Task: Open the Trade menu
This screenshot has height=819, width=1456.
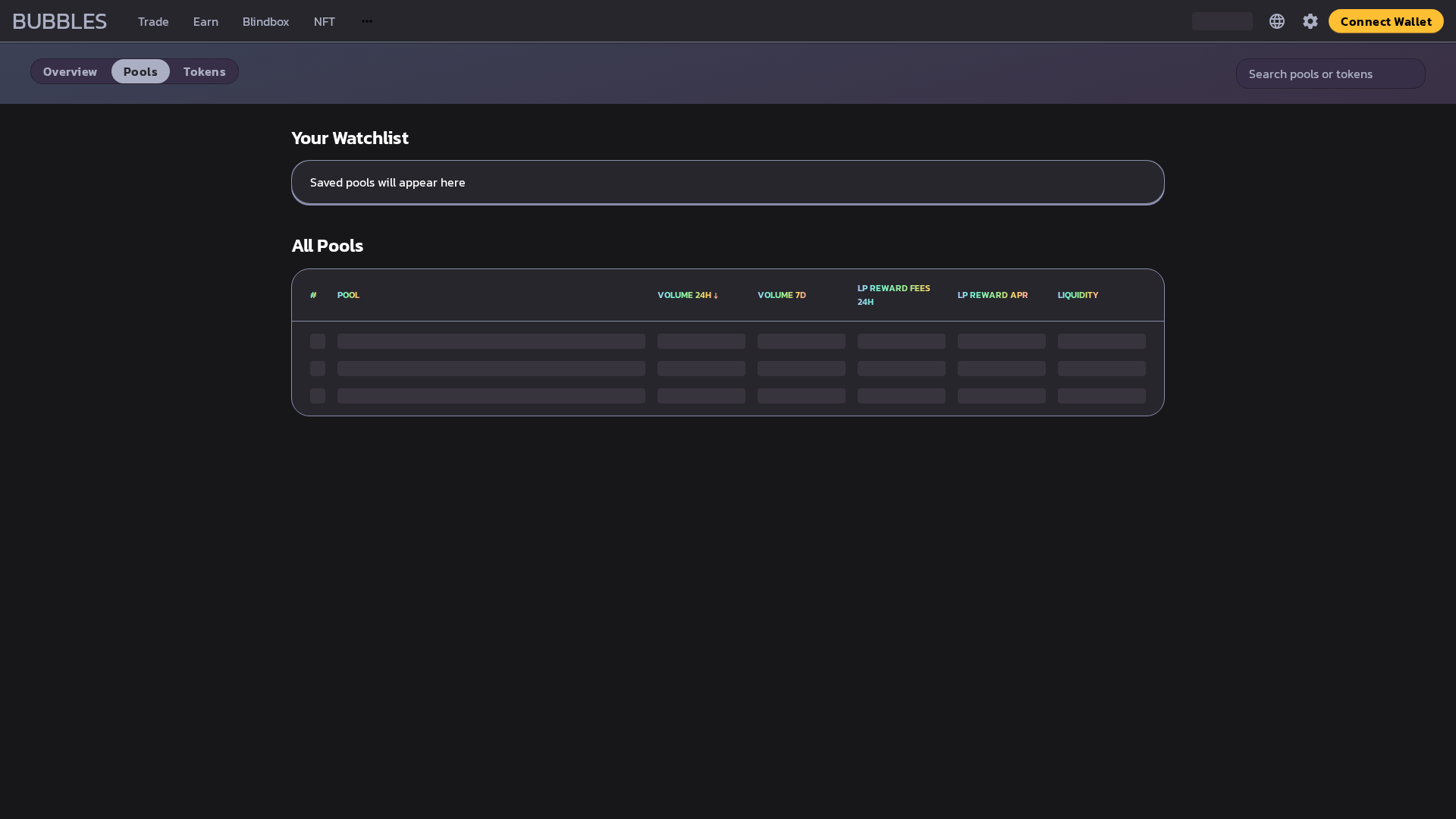Action: [x=153, y=21]
